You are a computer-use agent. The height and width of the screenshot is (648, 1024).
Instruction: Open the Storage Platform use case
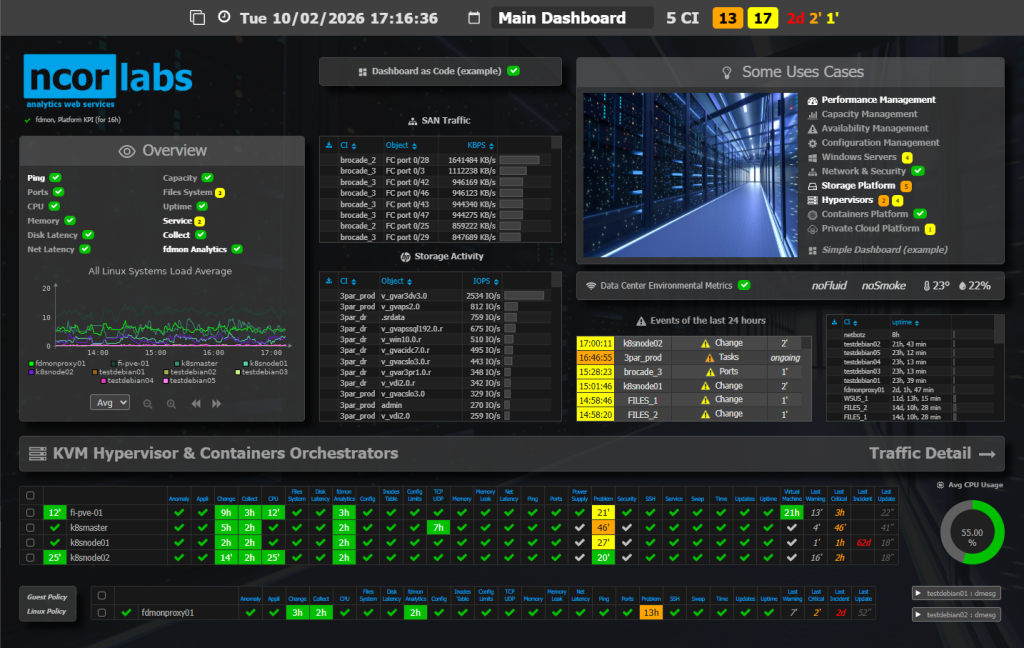pyautogui.click(x=858, y=185)
